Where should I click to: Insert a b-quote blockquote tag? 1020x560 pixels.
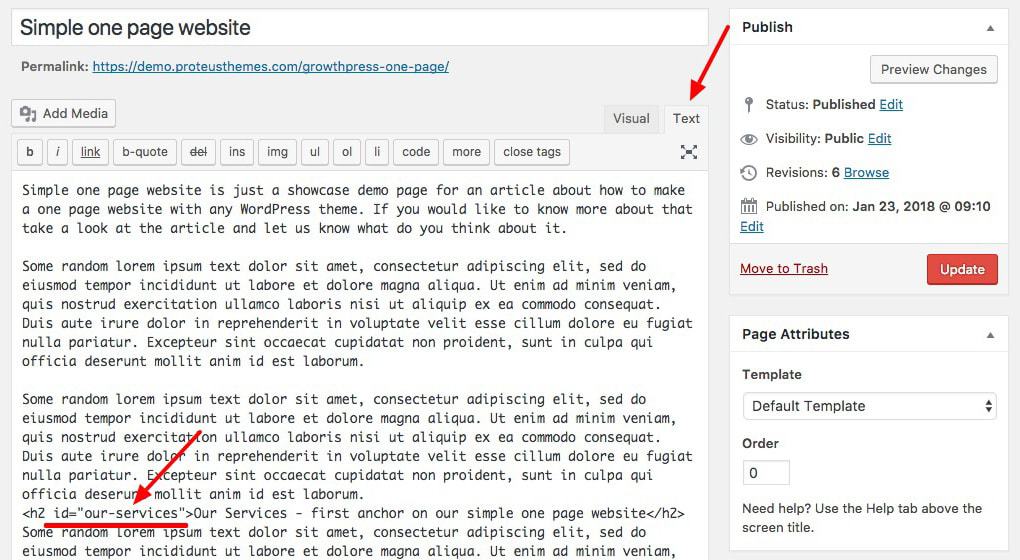pos(144,152)
